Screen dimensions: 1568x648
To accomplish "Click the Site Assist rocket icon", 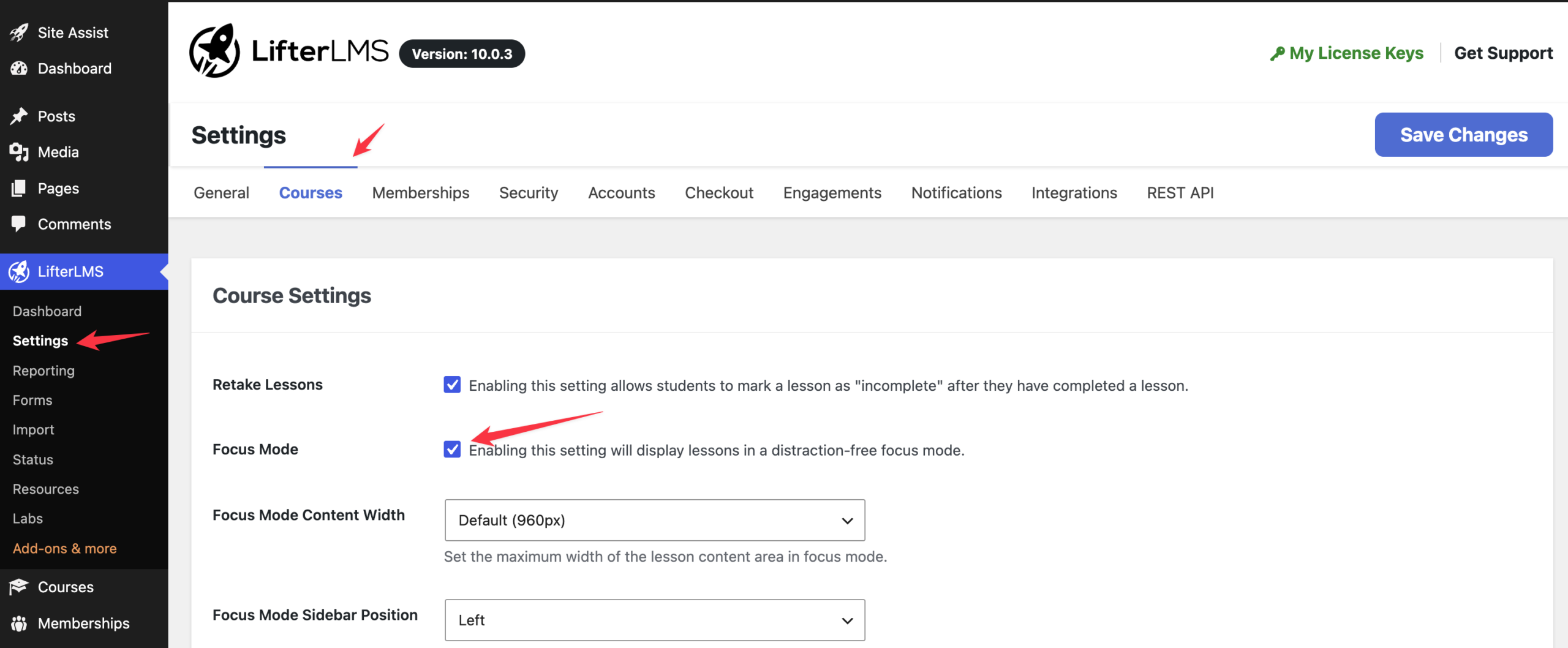I will point(19,32).
